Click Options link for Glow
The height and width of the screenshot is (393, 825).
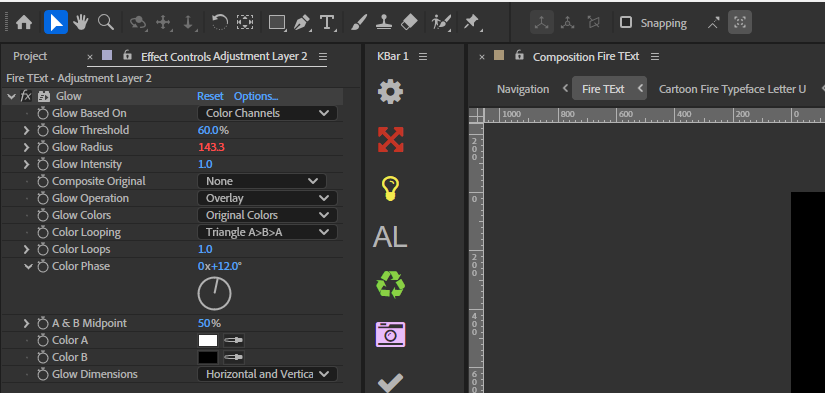[256, 96]
